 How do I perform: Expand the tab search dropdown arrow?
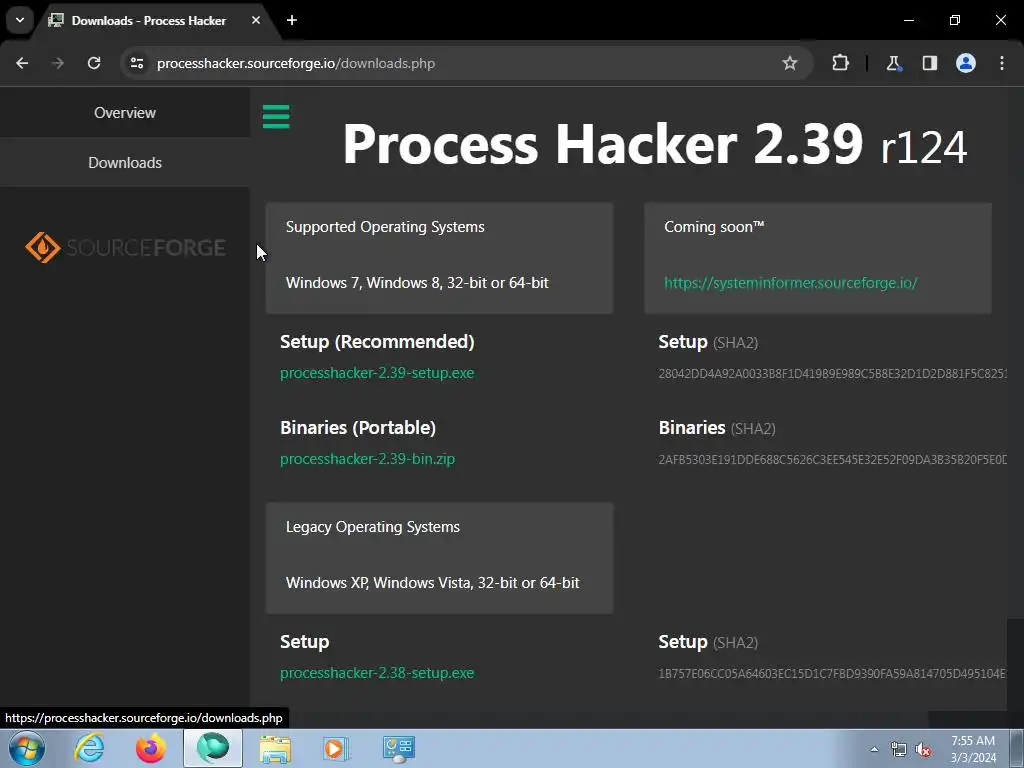pos(20,20)
